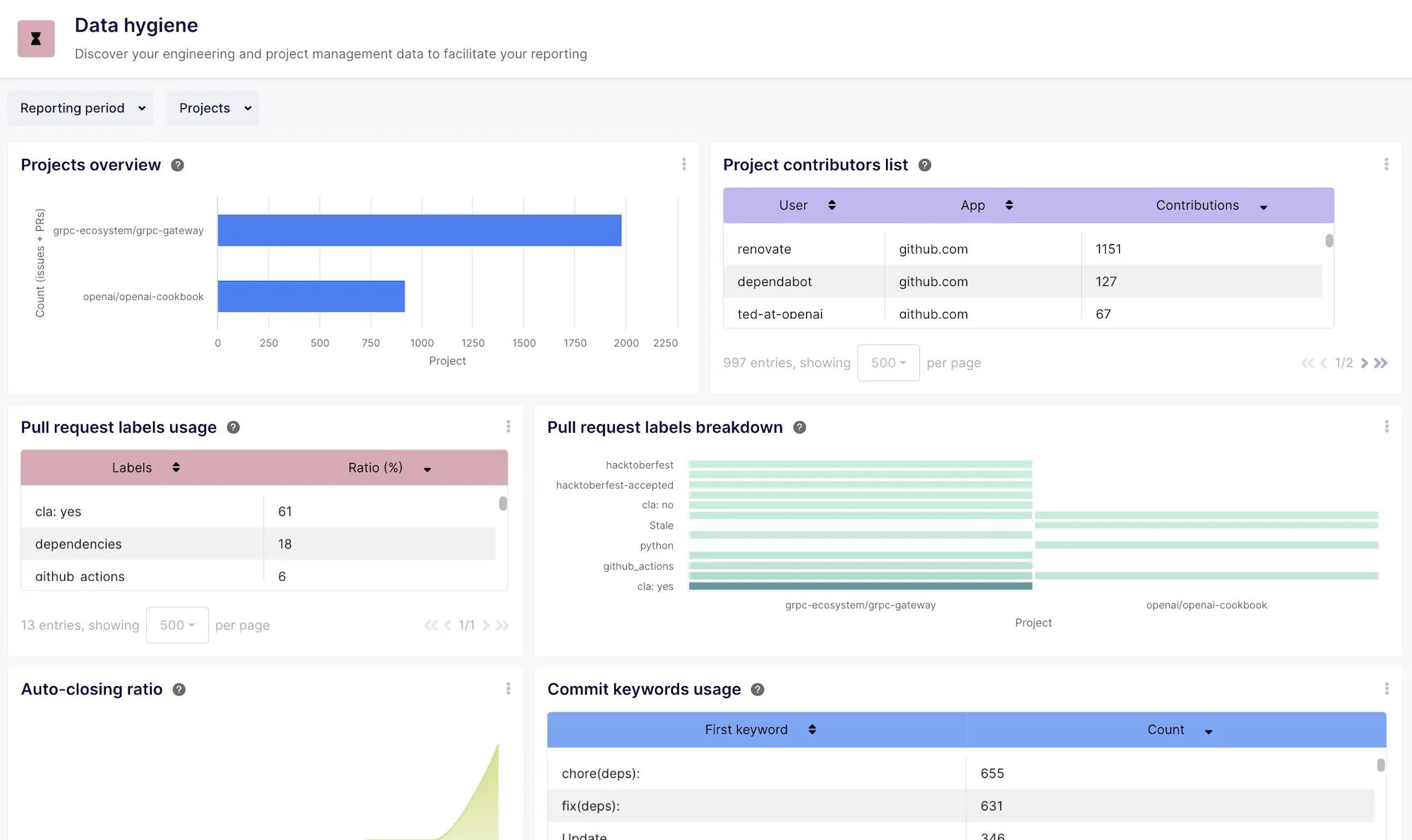
Task: Click Projects overview three-dot menu
Action: [x=683, y=164]
